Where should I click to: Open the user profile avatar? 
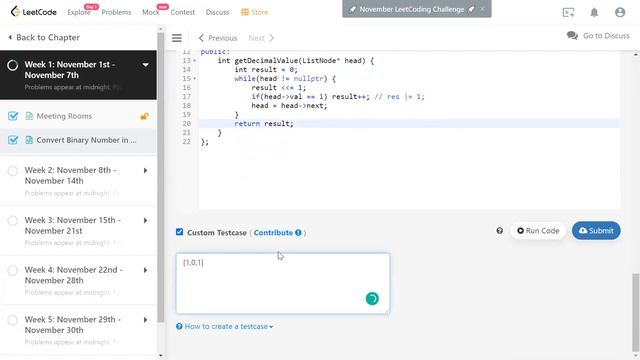[x=620, y=13]
